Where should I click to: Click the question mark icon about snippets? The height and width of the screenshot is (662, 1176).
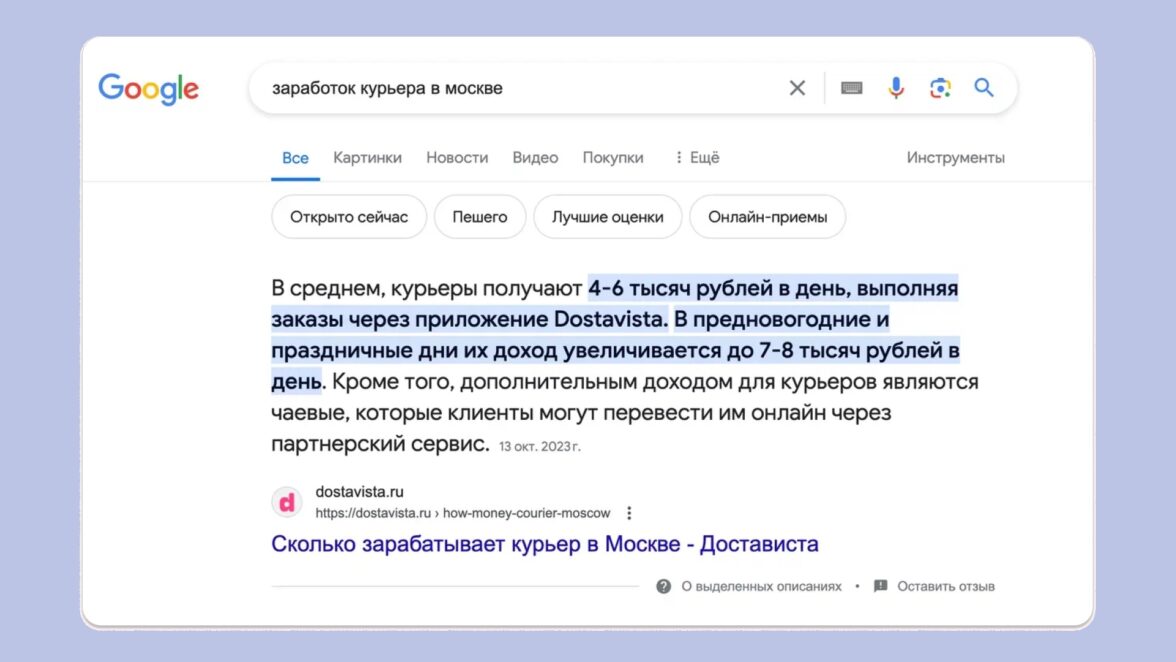point(663,586)
